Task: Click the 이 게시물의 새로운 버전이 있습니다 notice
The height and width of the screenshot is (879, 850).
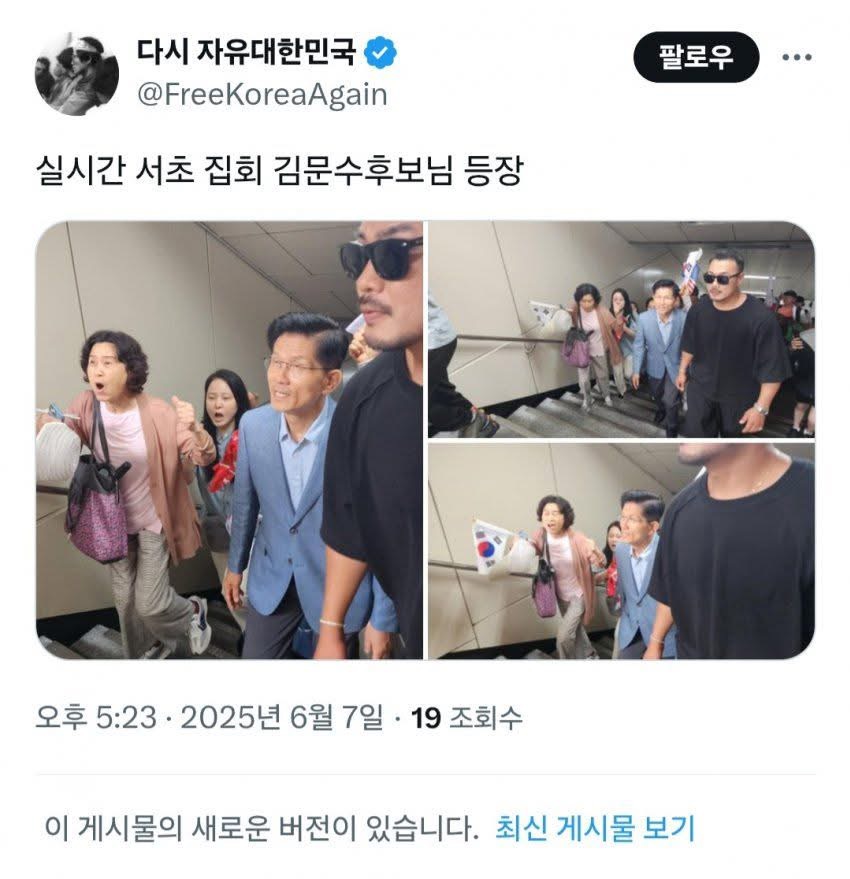Action: click(x=261, y=828)
